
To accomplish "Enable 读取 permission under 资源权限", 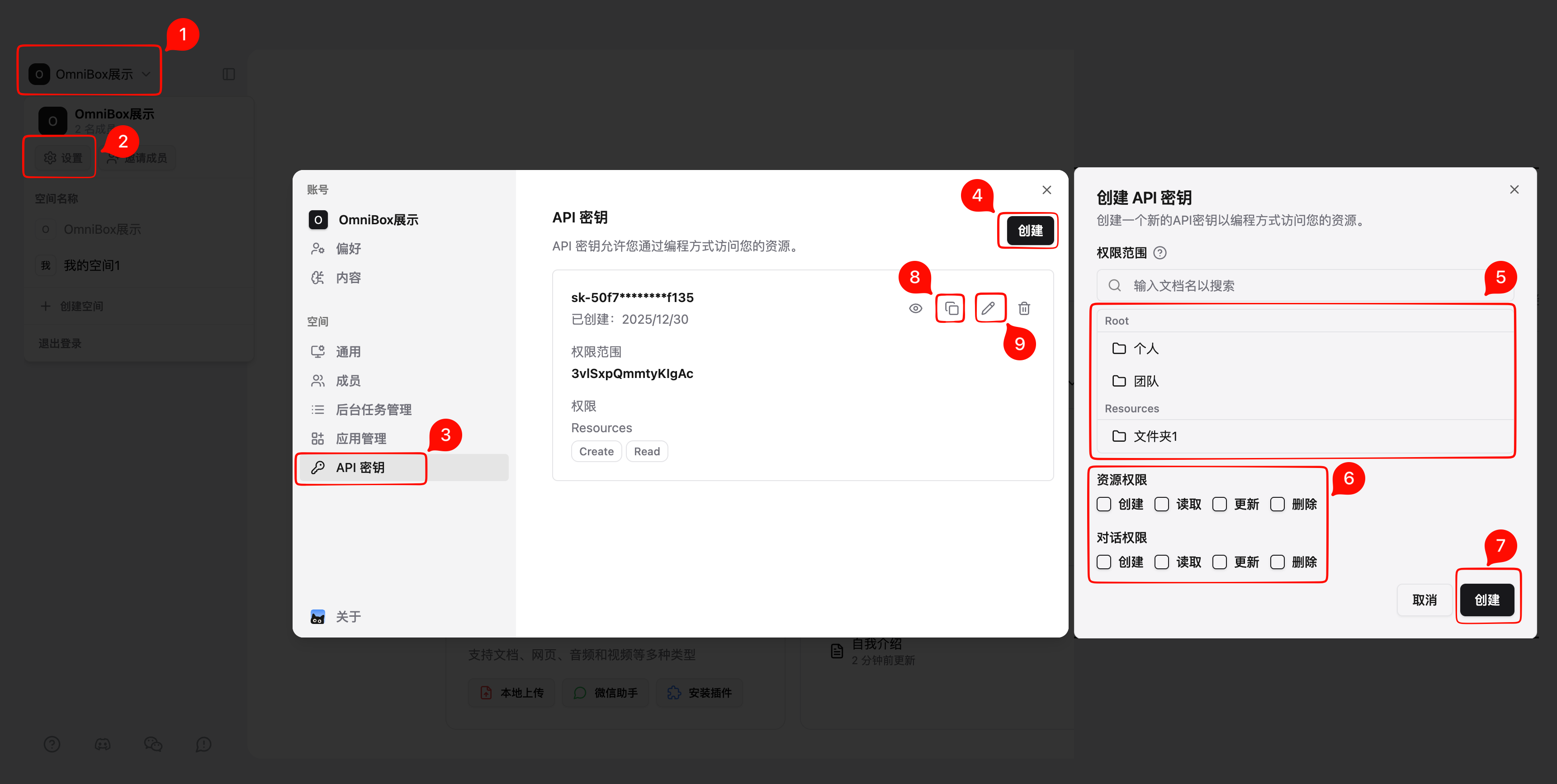I will pos(1161,504).
